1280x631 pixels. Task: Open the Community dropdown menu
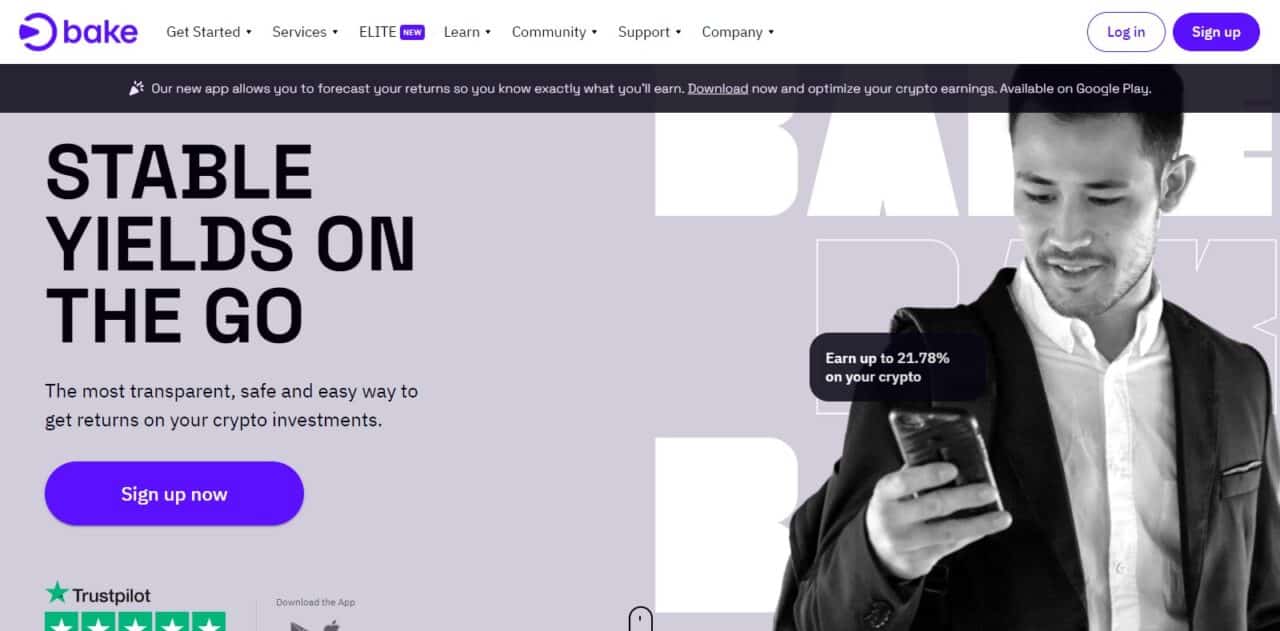(x=554, y=32)
